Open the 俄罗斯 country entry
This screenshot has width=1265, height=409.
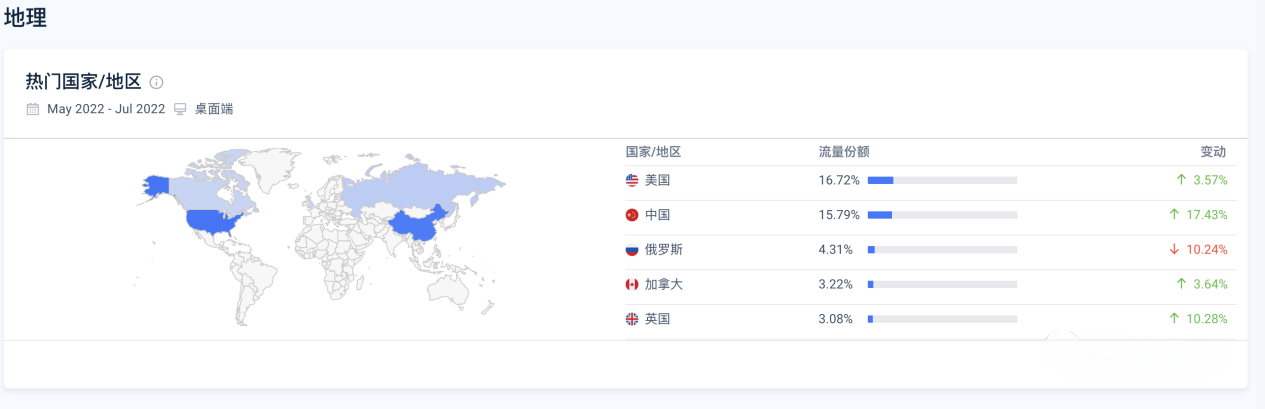pos(664,250)
